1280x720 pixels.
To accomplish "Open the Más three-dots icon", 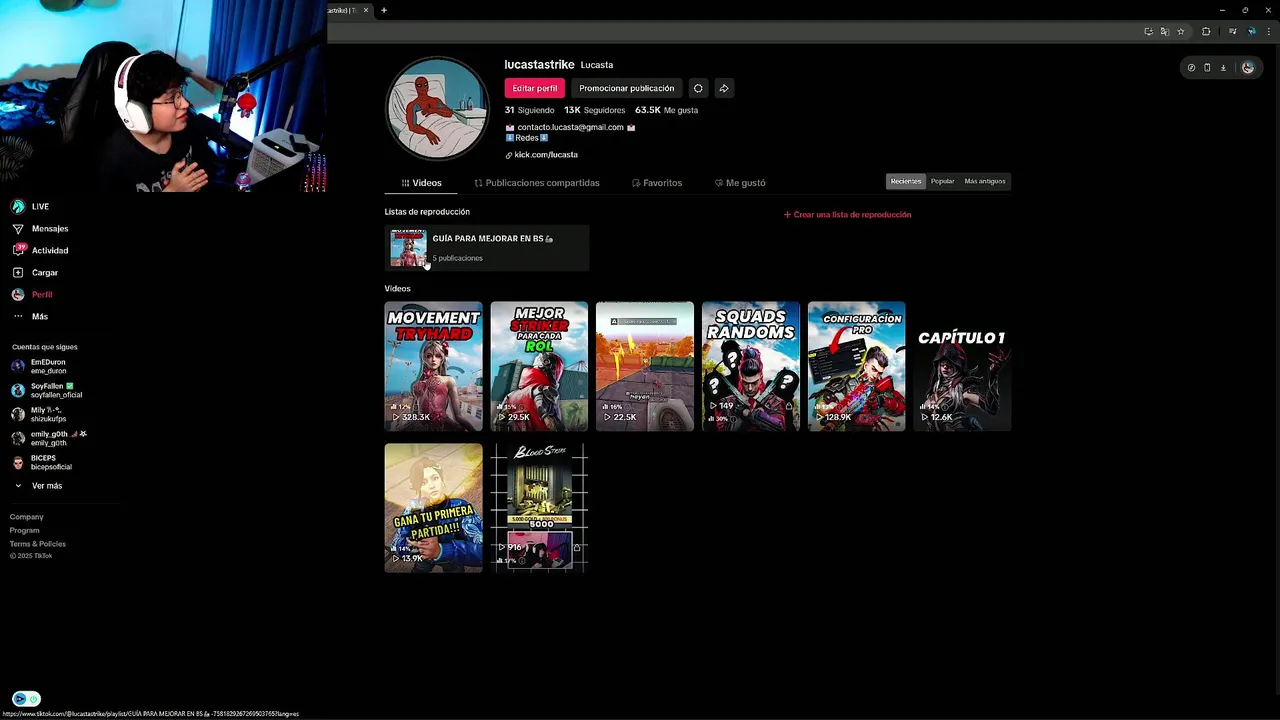I will pos(18,316).
